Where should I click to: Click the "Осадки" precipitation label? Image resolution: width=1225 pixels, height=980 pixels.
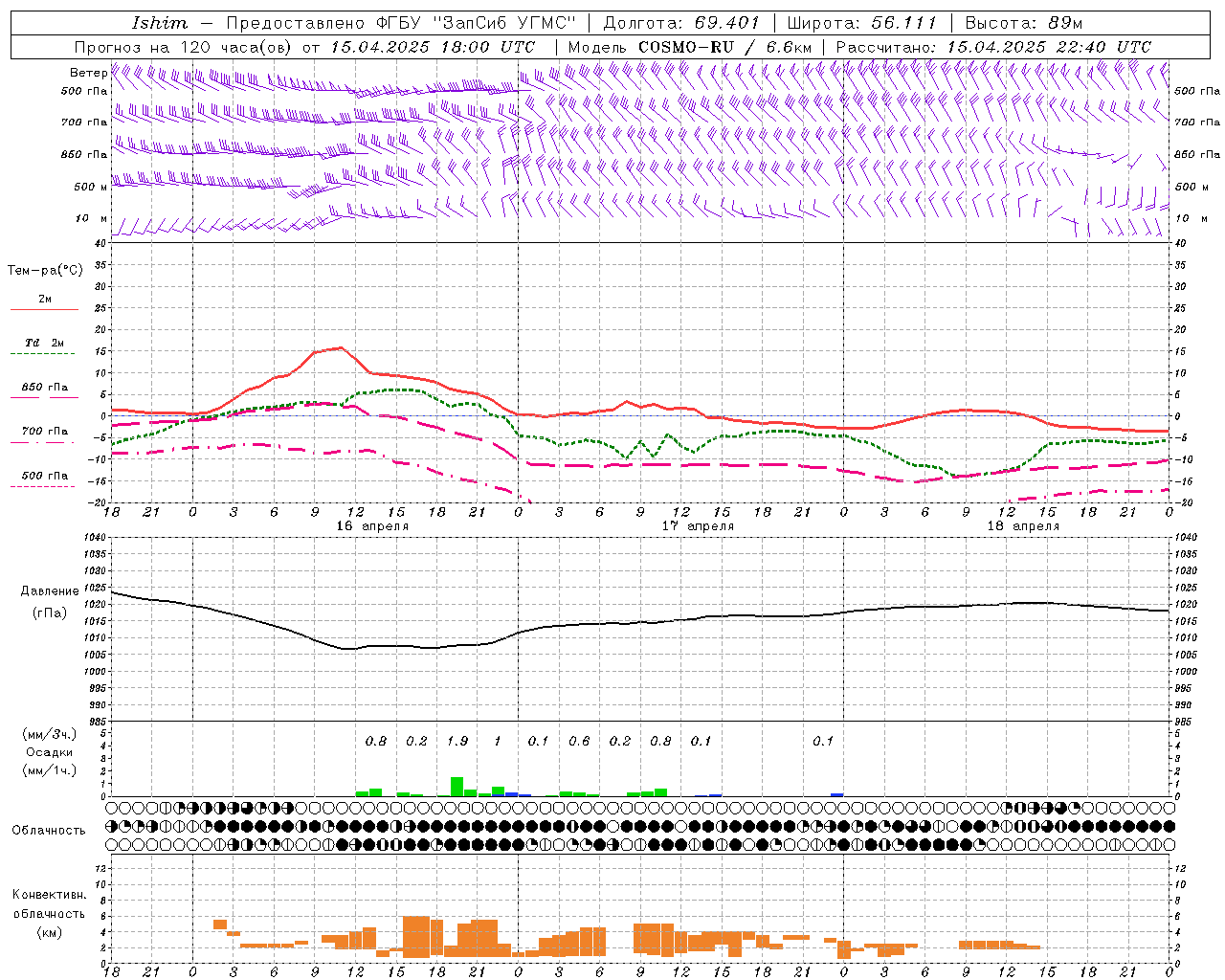click(x=50, y=752)
